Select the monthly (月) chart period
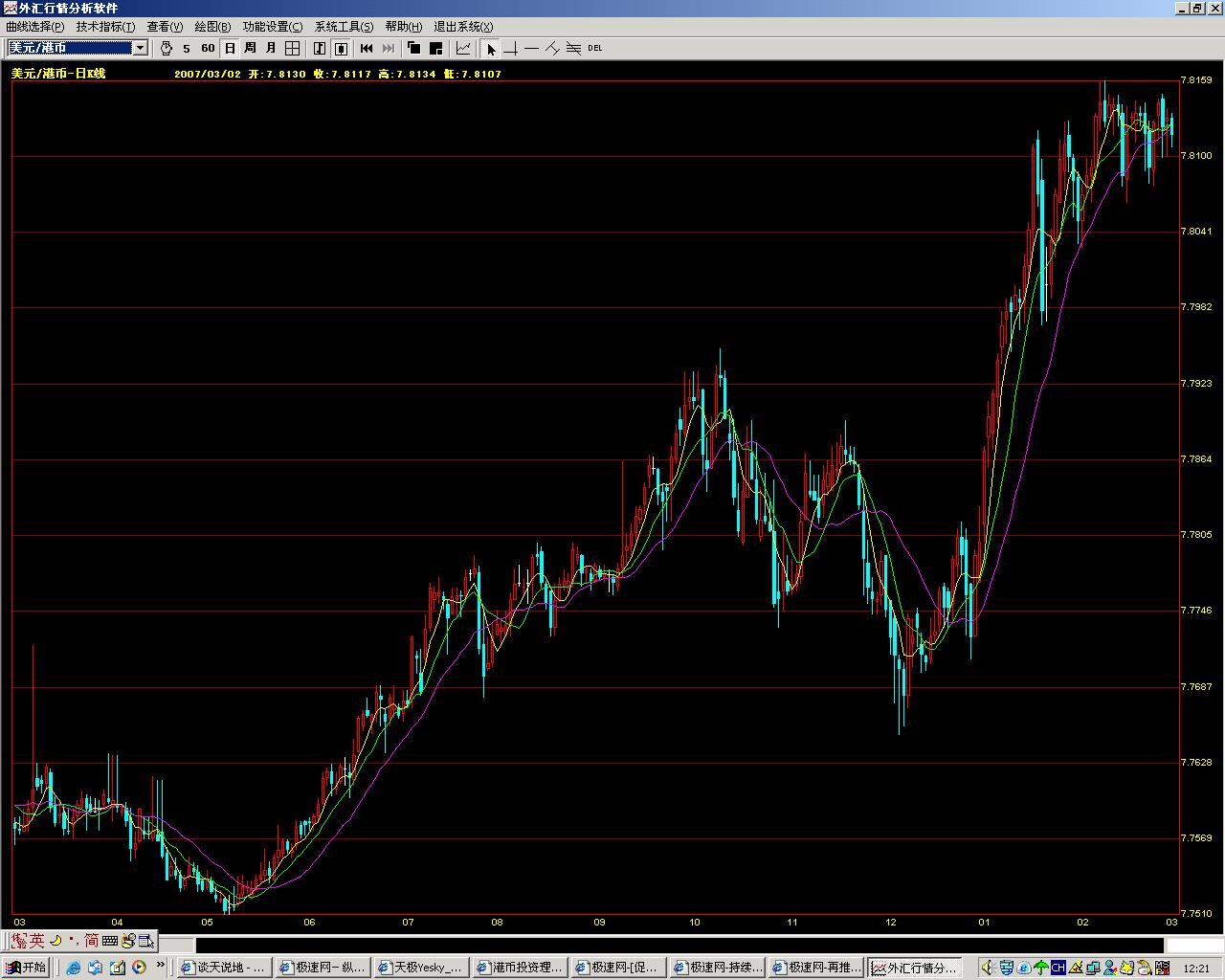Image resolution: width=1225 pixels, height=980 pixels. coord(271,48)
